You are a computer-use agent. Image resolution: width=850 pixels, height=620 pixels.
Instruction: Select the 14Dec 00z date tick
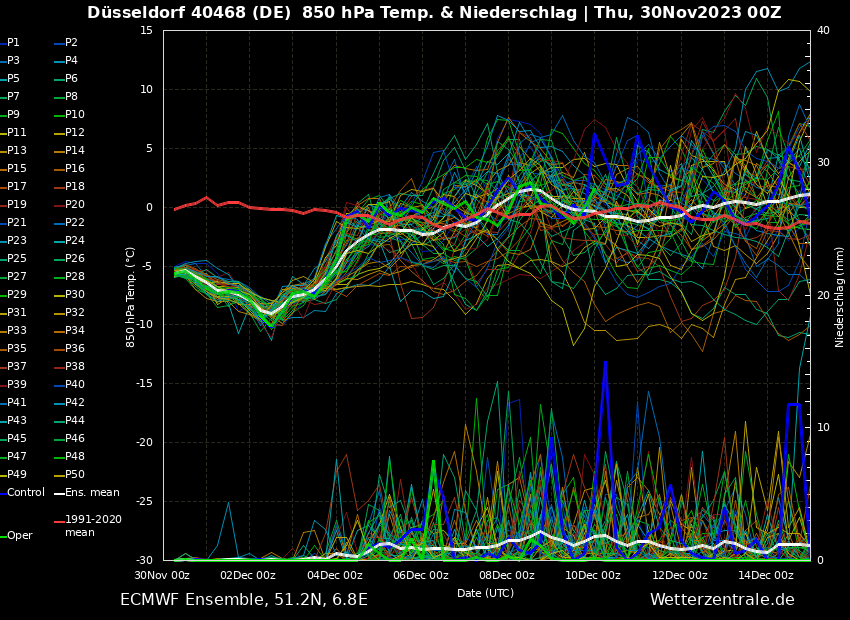click(766, 575)
